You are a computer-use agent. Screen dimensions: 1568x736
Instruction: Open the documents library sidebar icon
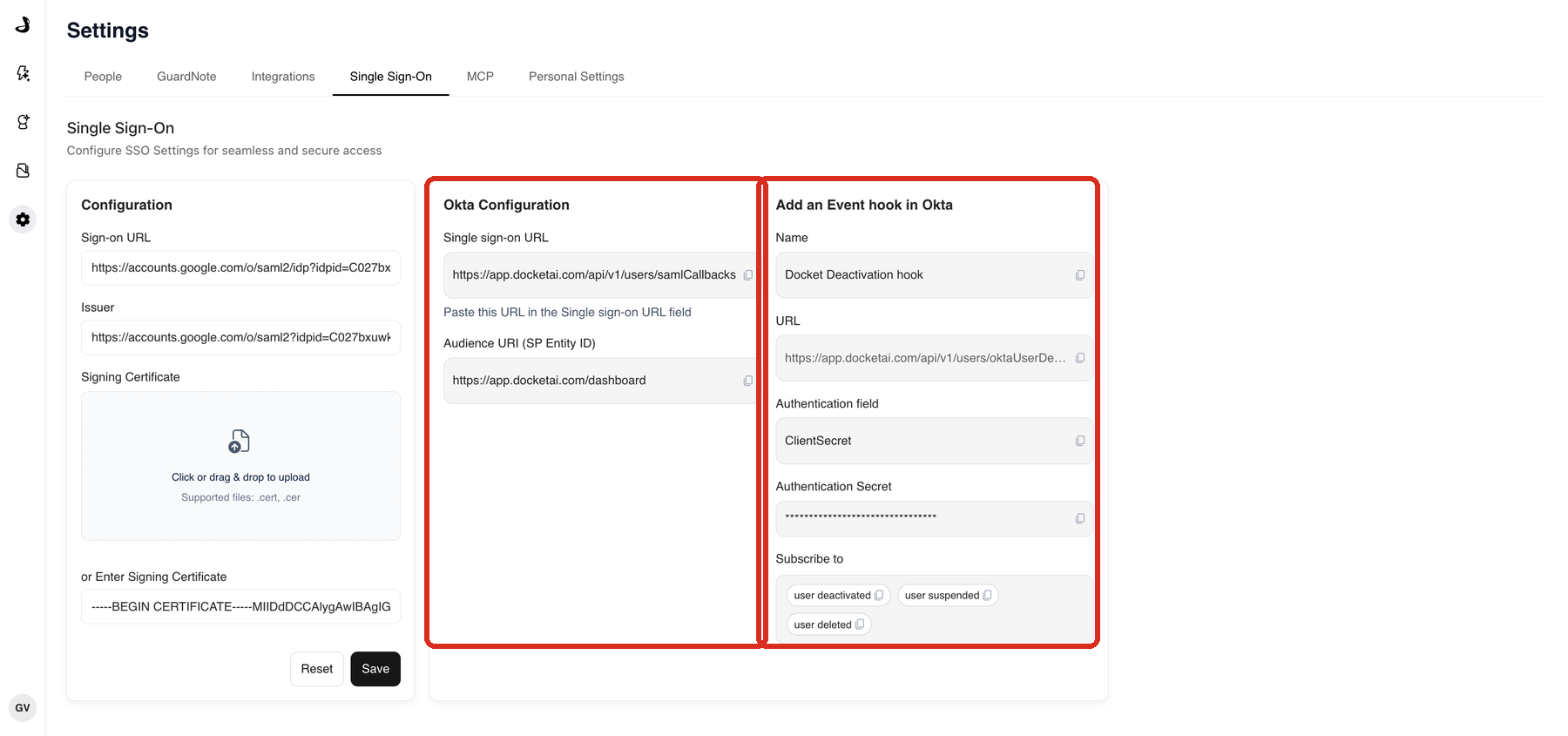click(x=23, y=171)
